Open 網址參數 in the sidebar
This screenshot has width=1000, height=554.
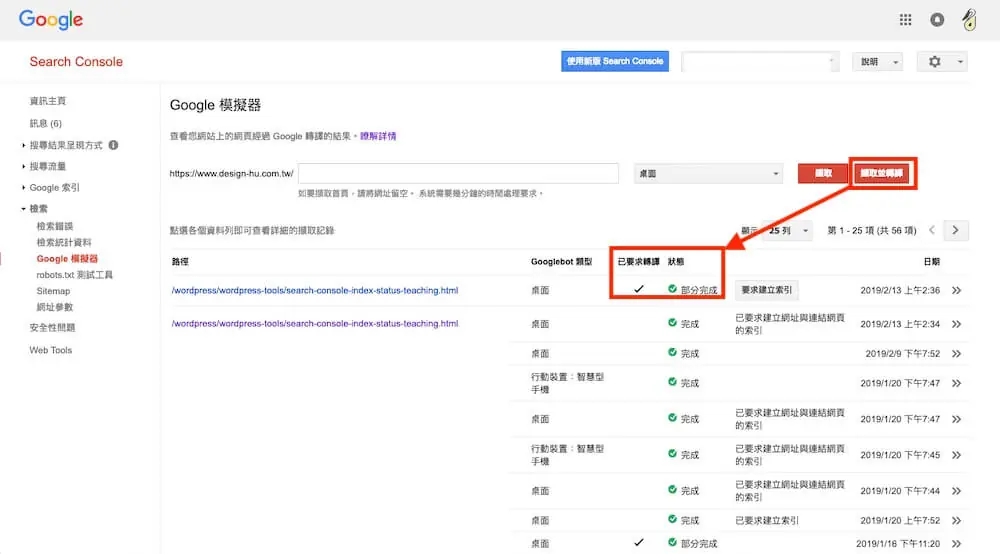[x=55, y=307]
